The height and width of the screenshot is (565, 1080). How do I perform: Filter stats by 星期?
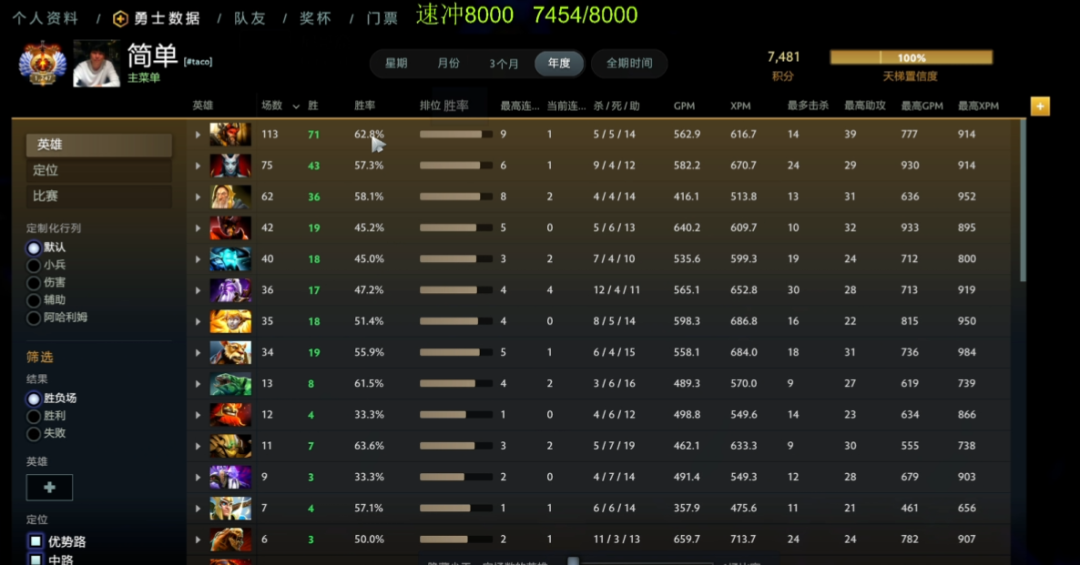396,63
